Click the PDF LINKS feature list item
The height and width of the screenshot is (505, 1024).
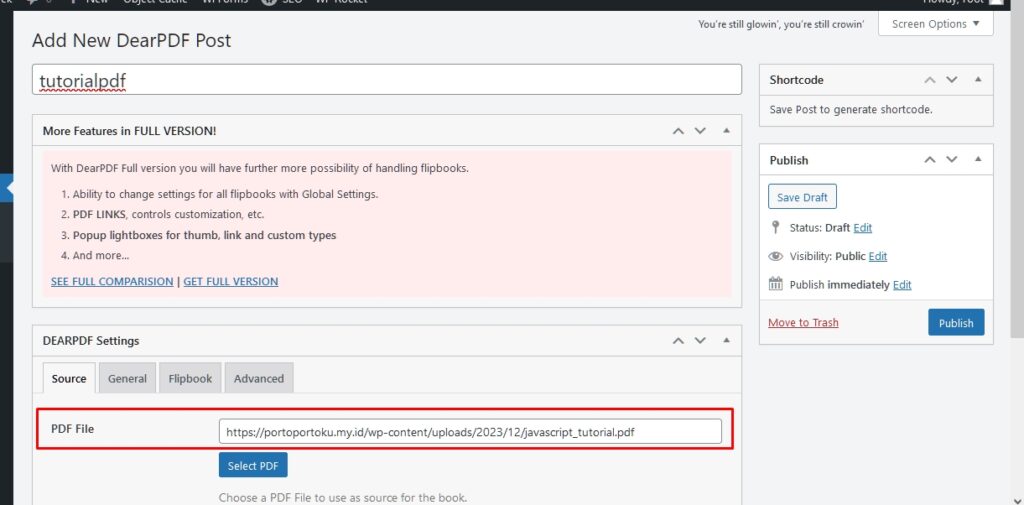(168, 214)
